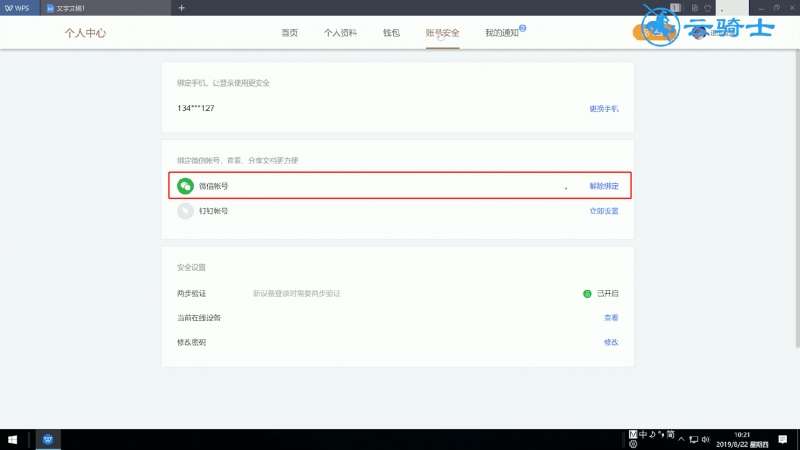Image resolution: width=800 pixels, height=450 pixels.
Task: Click the document icon on 文字文稿1 tab
Action: [x=50, y=8]
